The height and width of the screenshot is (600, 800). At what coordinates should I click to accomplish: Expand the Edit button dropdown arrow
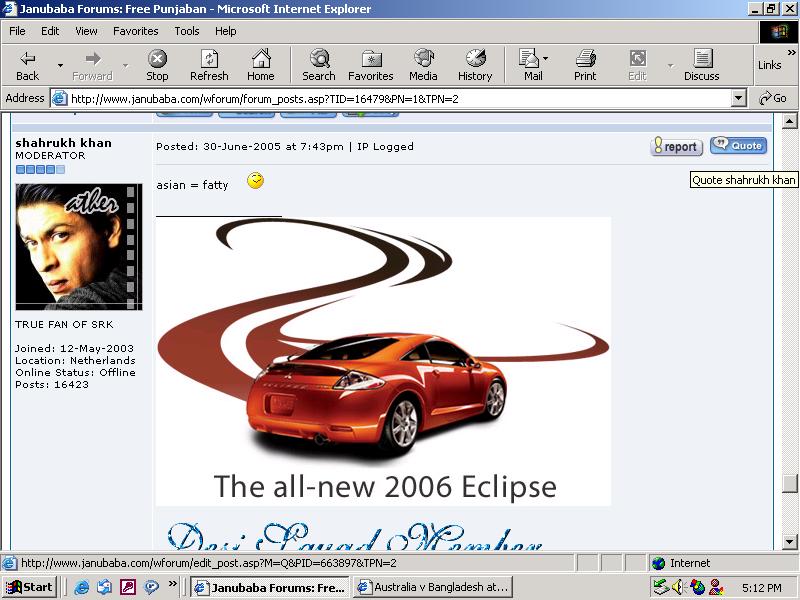[670, 65]
